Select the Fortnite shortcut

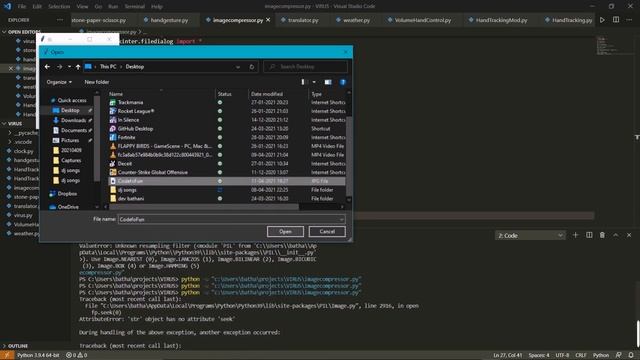tap(126, 138)
